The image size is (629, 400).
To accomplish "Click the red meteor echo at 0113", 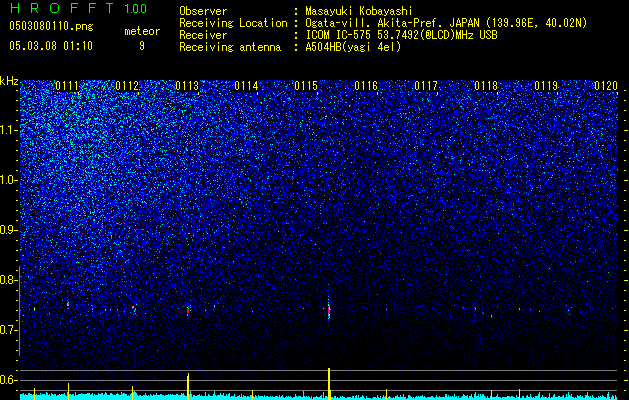I will [188, 311].
